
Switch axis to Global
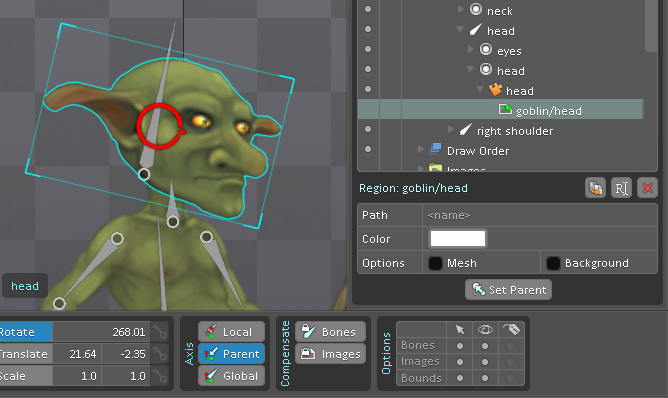tap(231, 376)
